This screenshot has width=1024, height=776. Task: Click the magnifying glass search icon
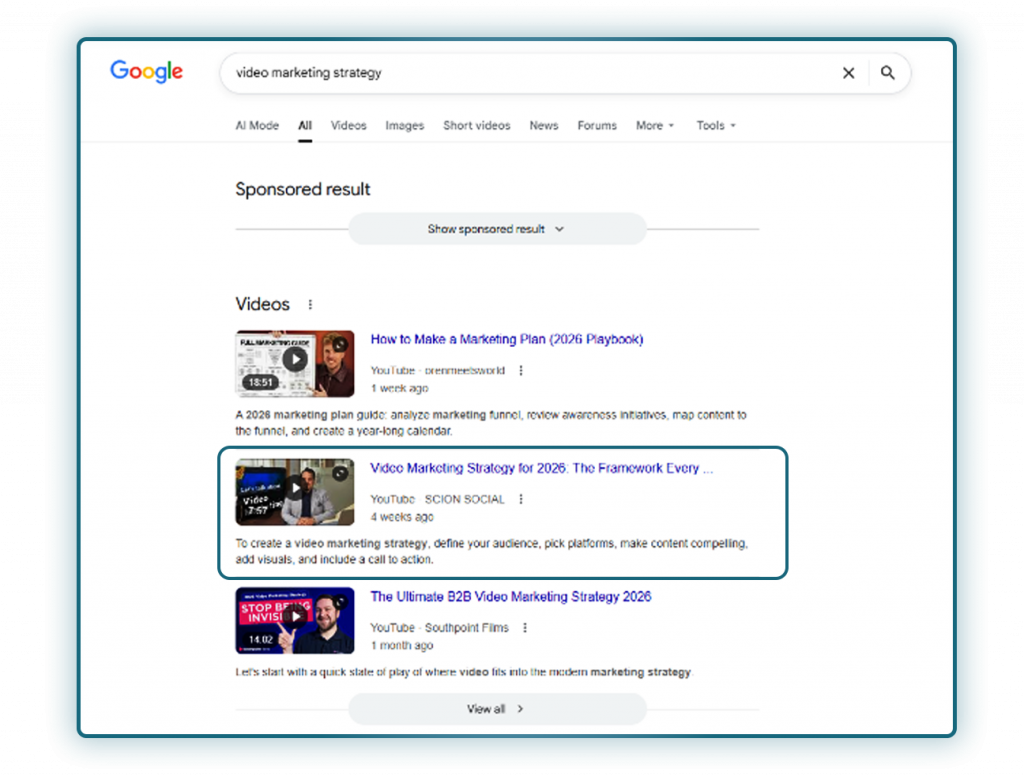pos(888,73)
